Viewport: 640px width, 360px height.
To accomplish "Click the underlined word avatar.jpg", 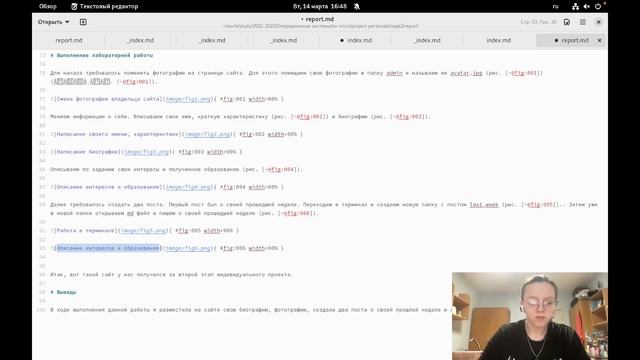I will (466, 73).
